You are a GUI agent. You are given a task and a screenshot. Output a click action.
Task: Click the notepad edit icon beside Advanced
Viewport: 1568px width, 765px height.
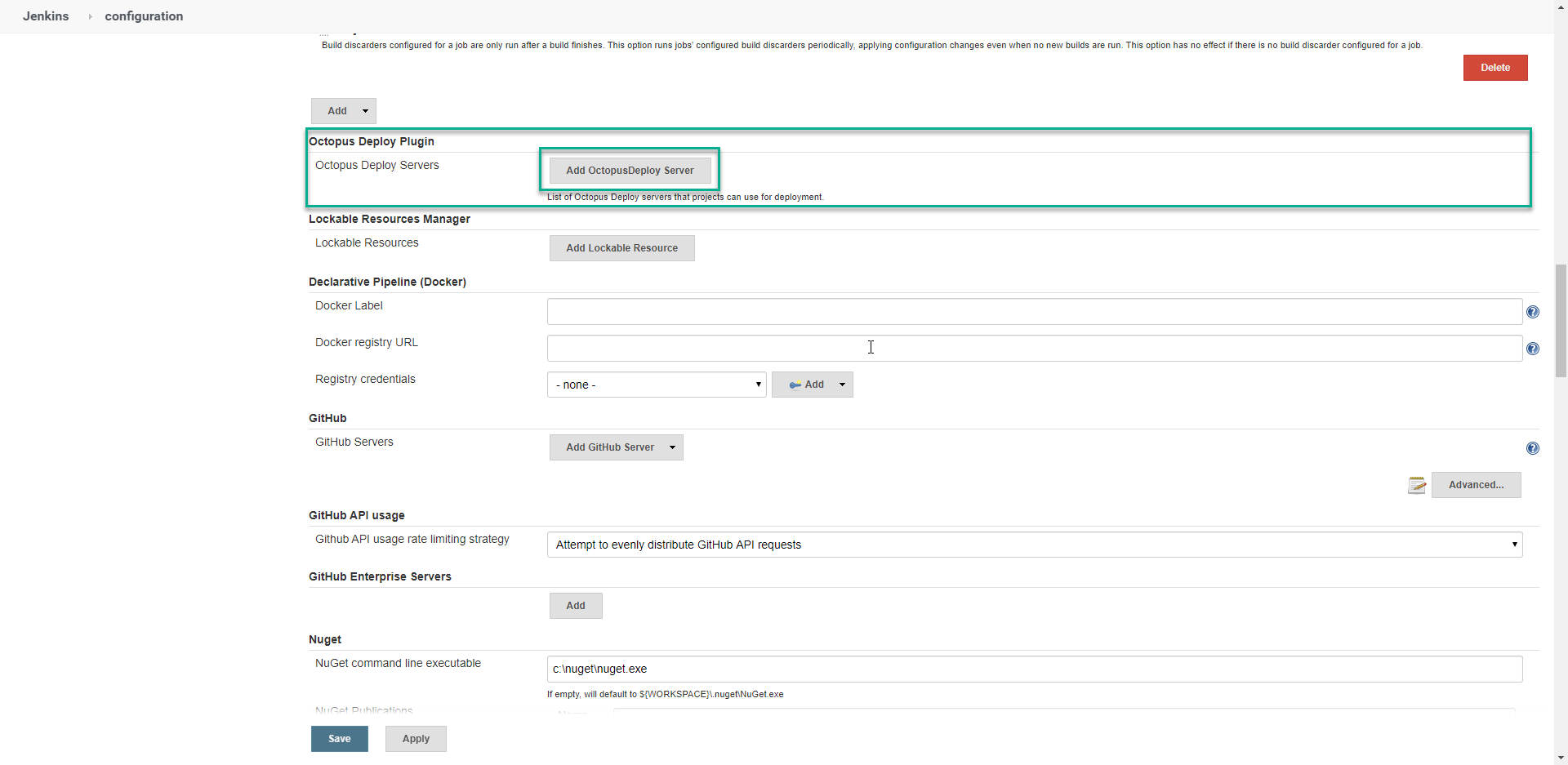(1417, 484)
